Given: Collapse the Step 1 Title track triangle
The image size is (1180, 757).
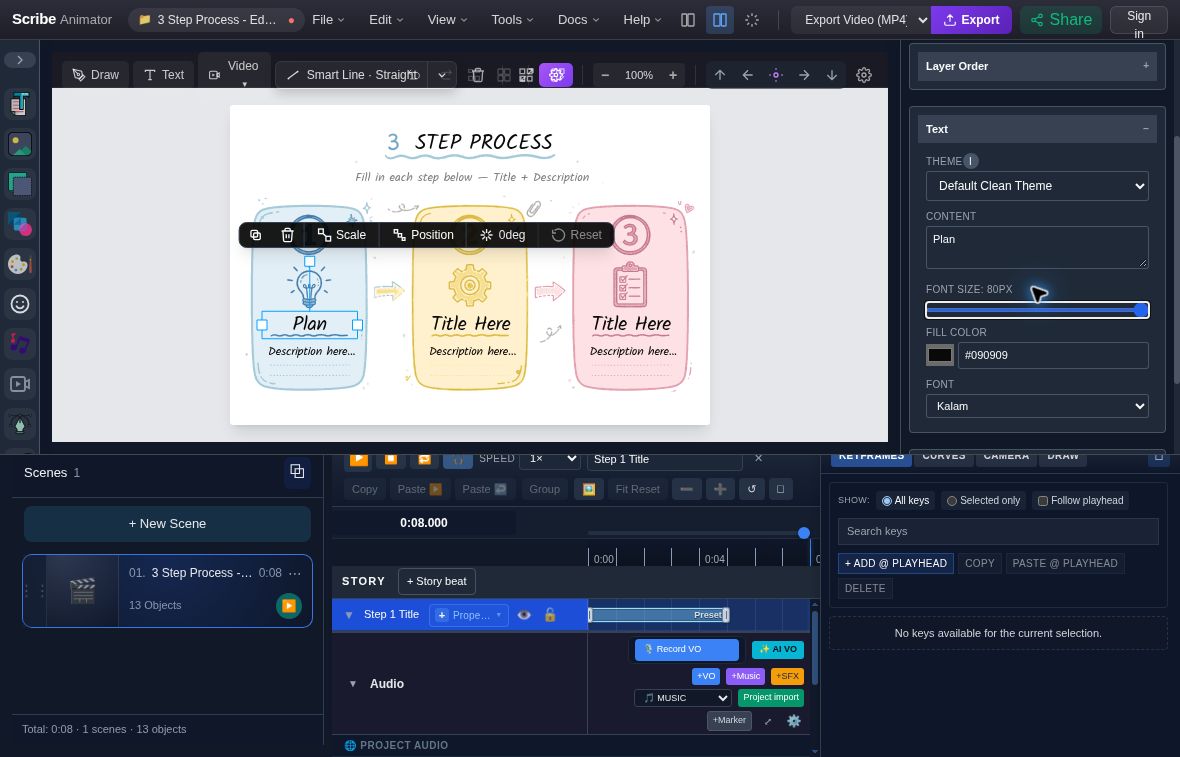Looking at the screenshot, I should tap(348, 615).
